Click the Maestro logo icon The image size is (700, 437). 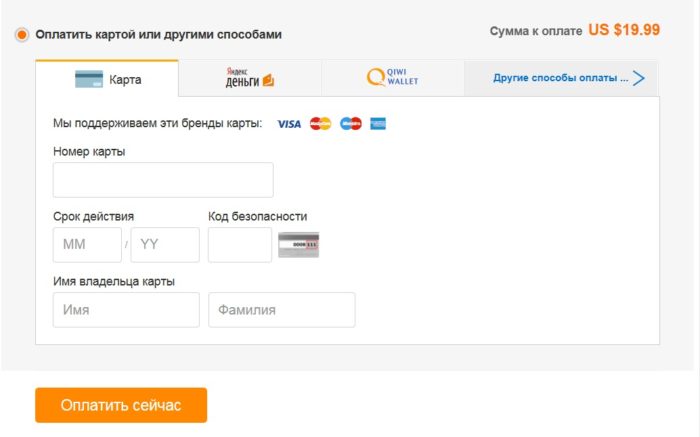click(351, 123)
